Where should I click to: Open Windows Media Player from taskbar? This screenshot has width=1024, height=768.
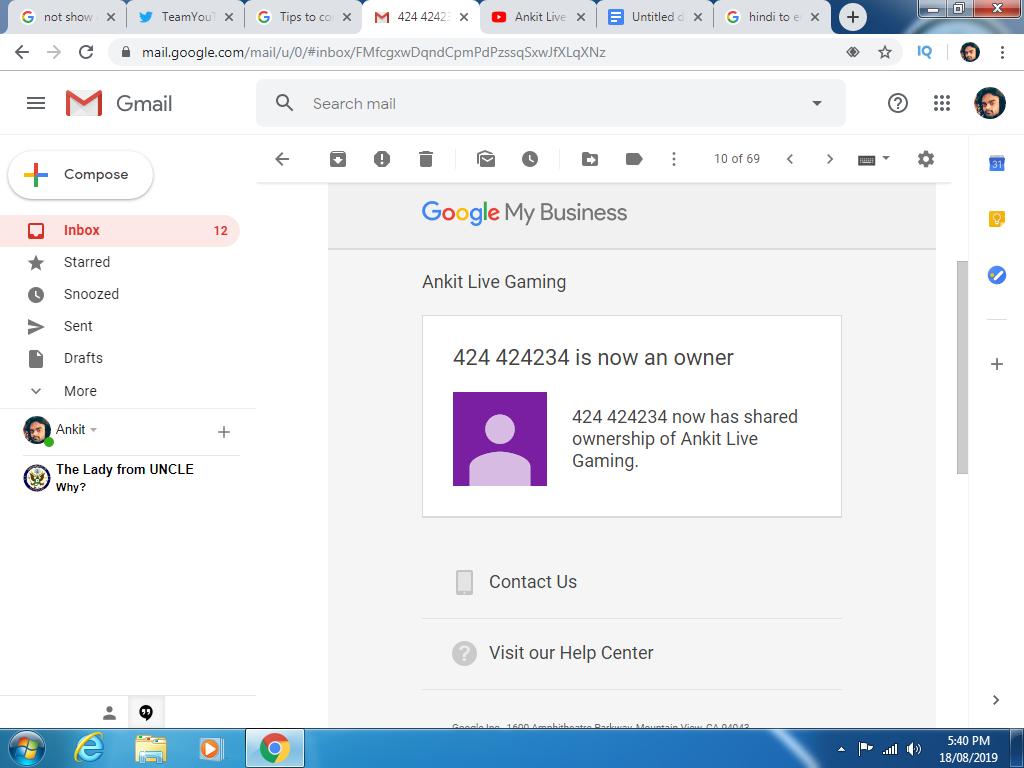[211, 748]
